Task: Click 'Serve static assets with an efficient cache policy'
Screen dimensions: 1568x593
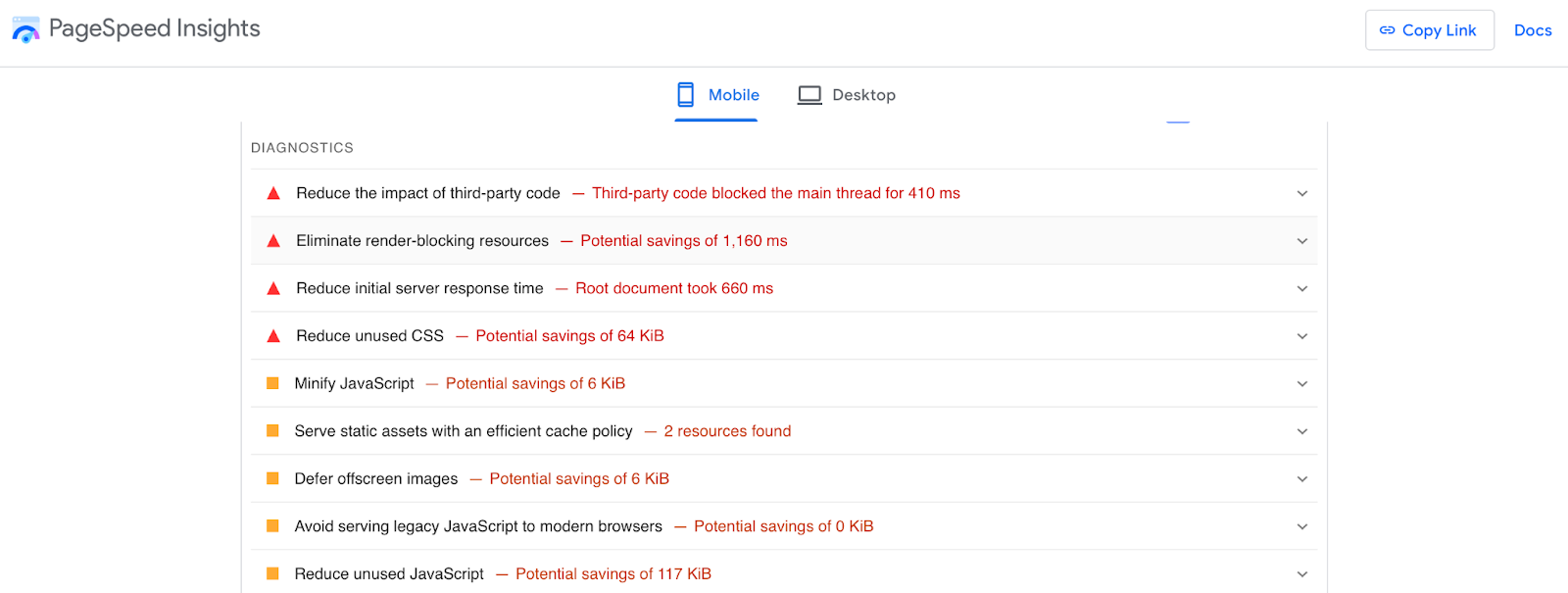Action: tap(464, 431)
